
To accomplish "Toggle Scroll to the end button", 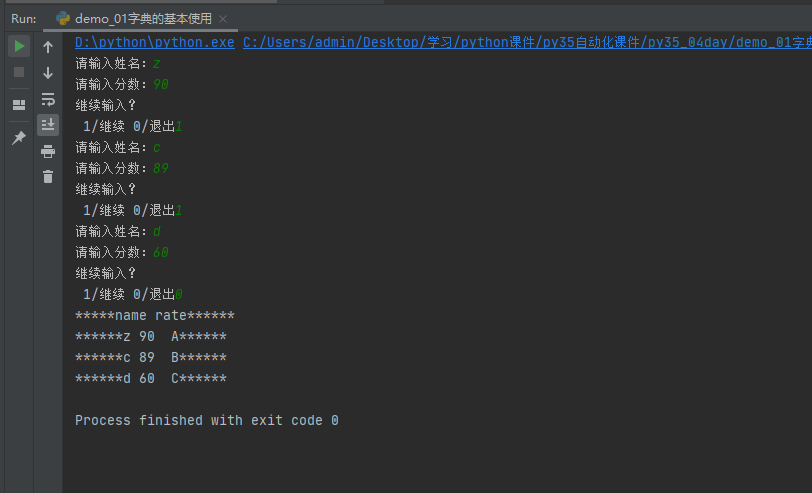I will click(x=48, y=125).
